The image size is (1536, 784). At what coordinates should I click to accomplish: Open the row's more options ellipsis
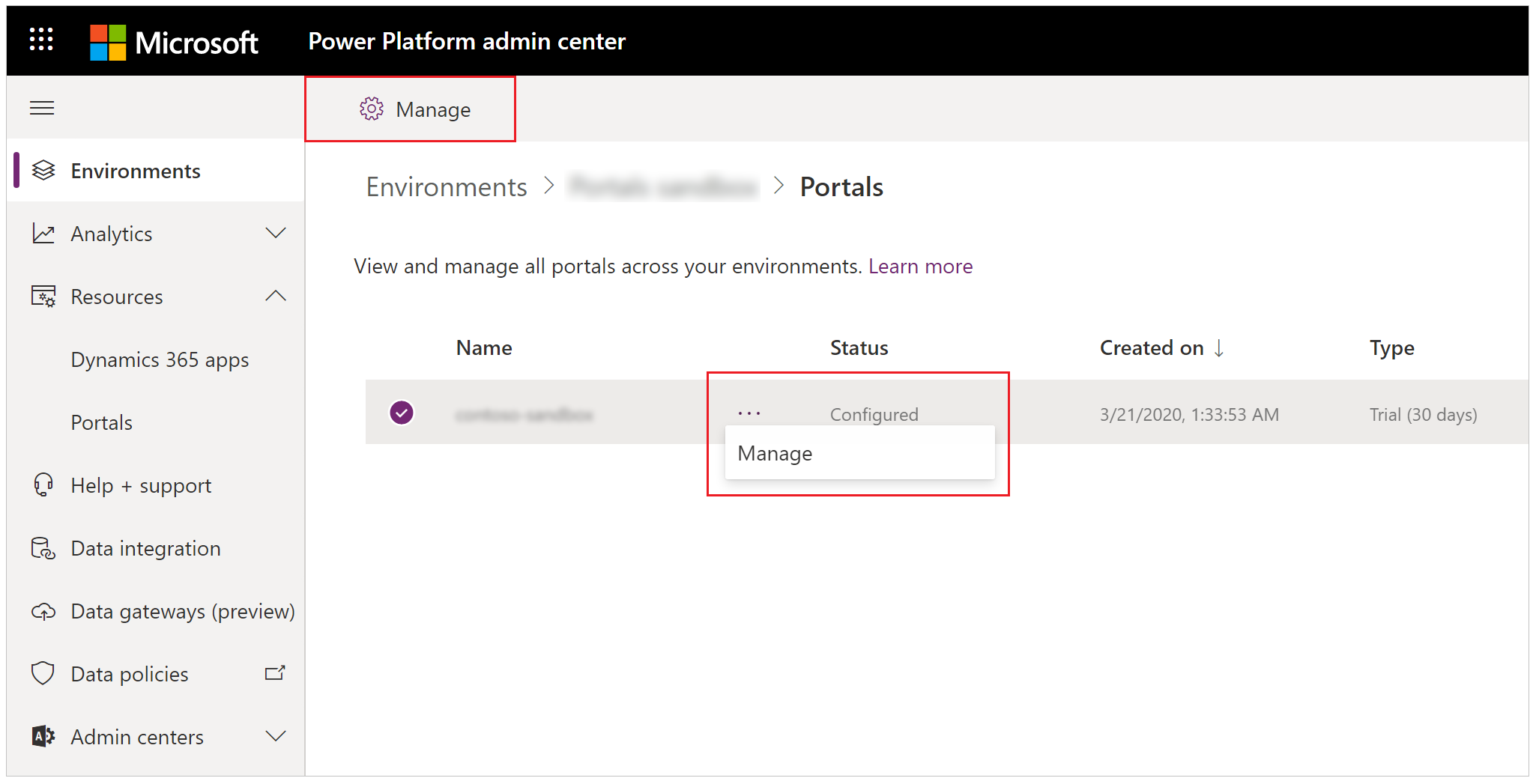[749, 413]
